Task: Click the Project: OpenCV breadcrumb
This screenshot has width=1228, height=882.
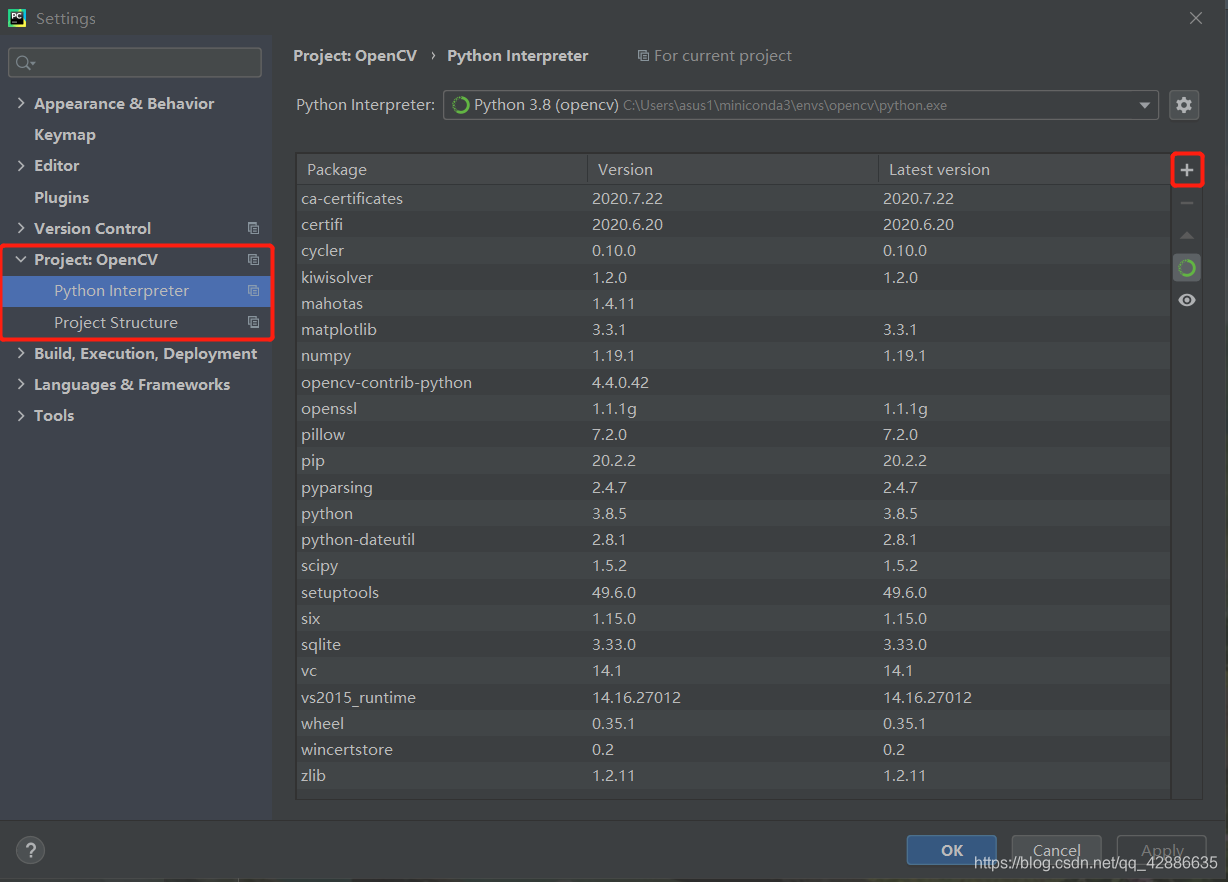Action: (355, 56)
